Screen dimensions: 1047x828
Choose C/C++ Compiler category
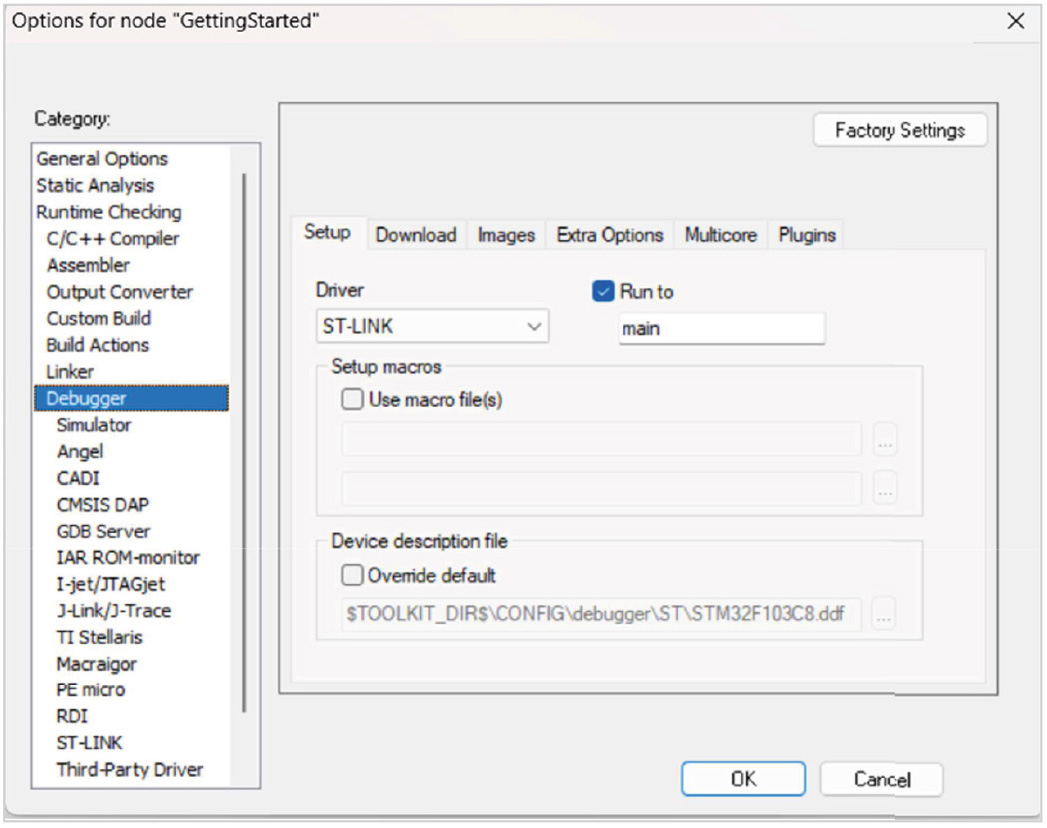tap(113, 239)
